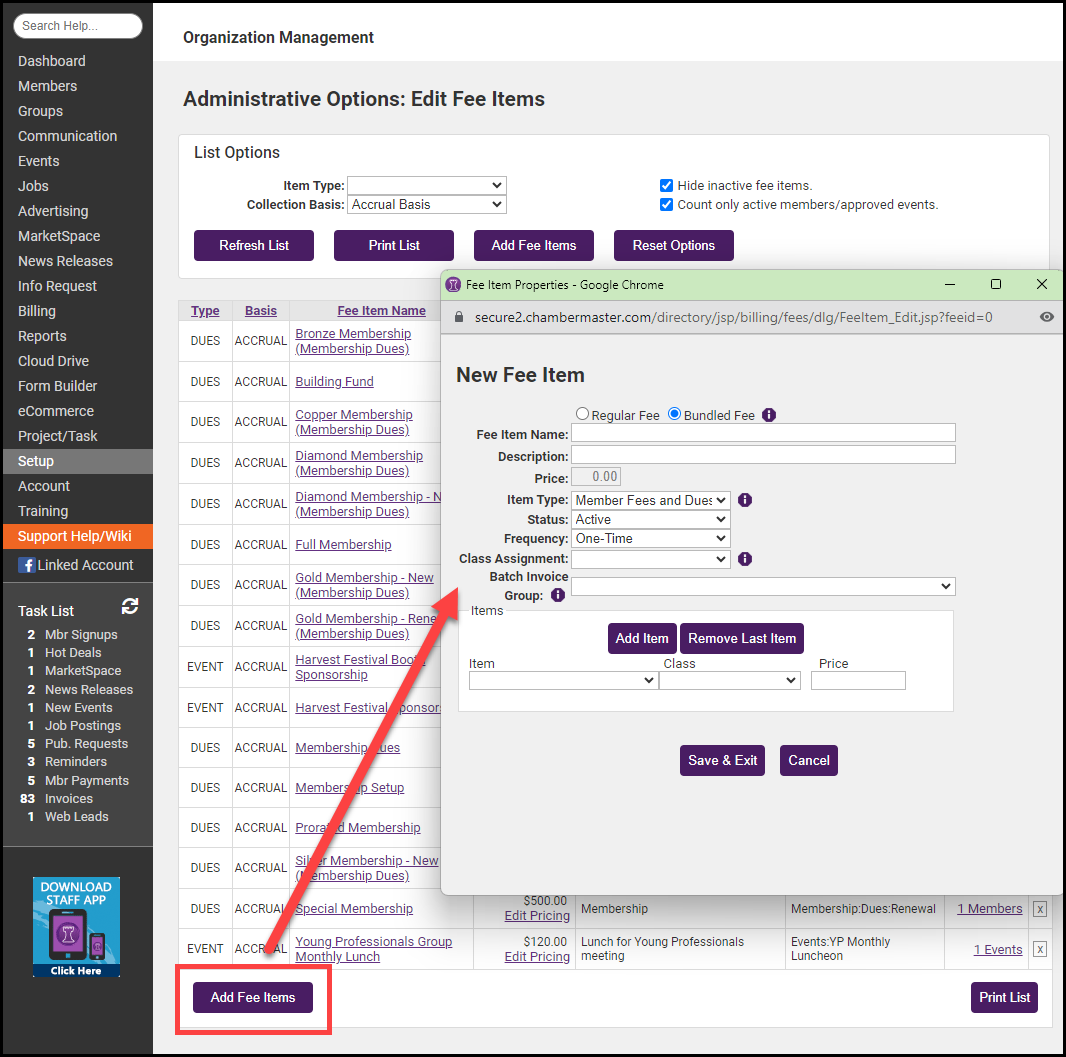1066x1057 pixels.
Task: Click the Task List refresh icon
Action: [x=130, y=607]
